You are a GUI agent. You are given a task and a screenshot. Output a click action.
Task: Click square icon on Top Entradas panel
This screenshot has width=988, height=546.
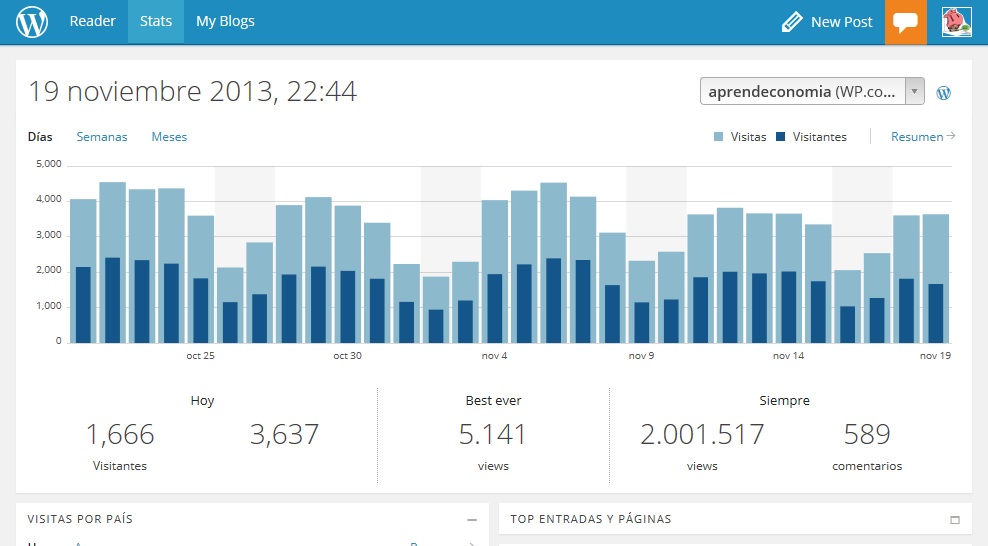(955, 520)
